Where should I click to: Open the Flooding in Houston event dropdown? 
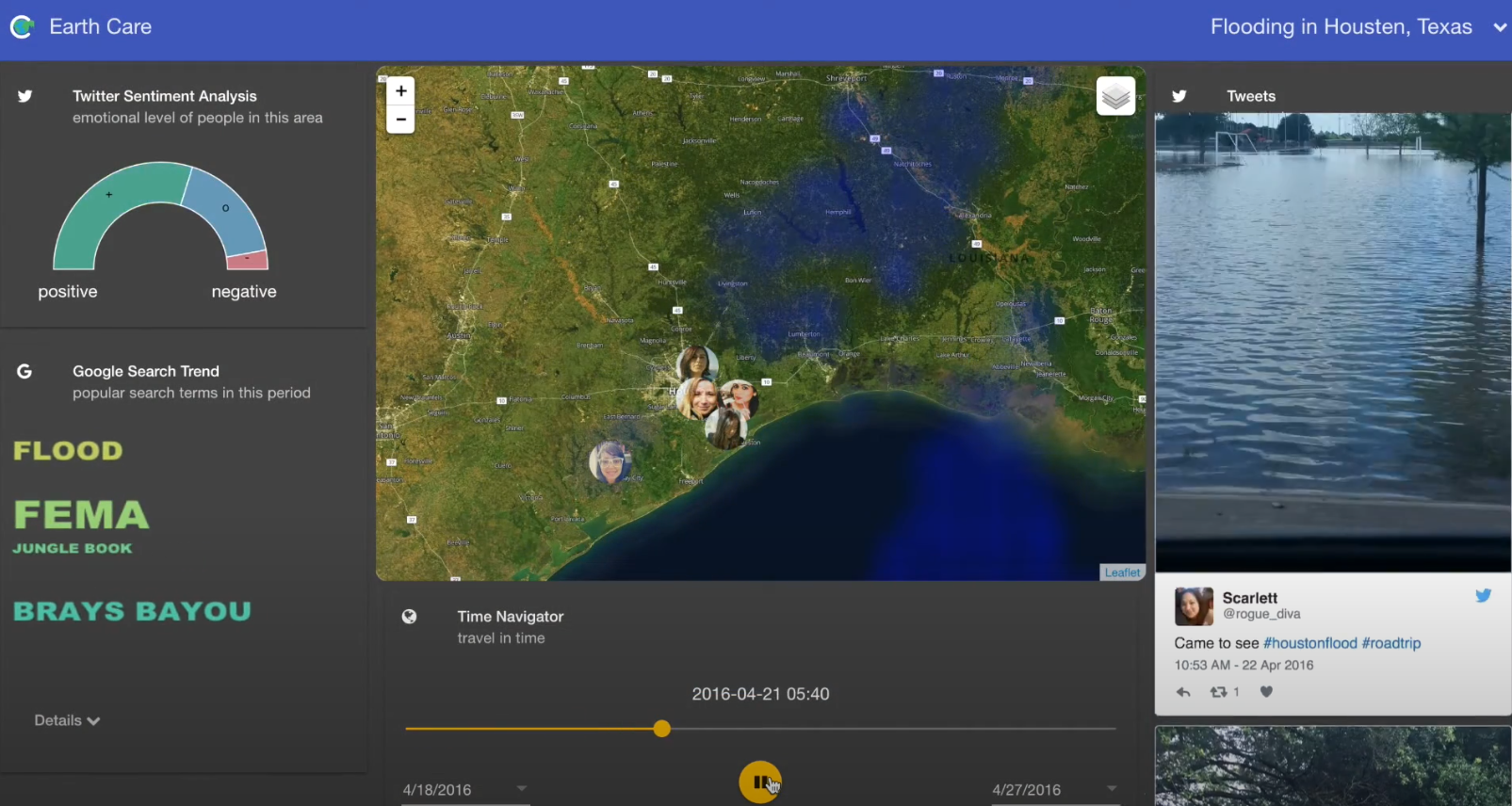[1500, 27]
